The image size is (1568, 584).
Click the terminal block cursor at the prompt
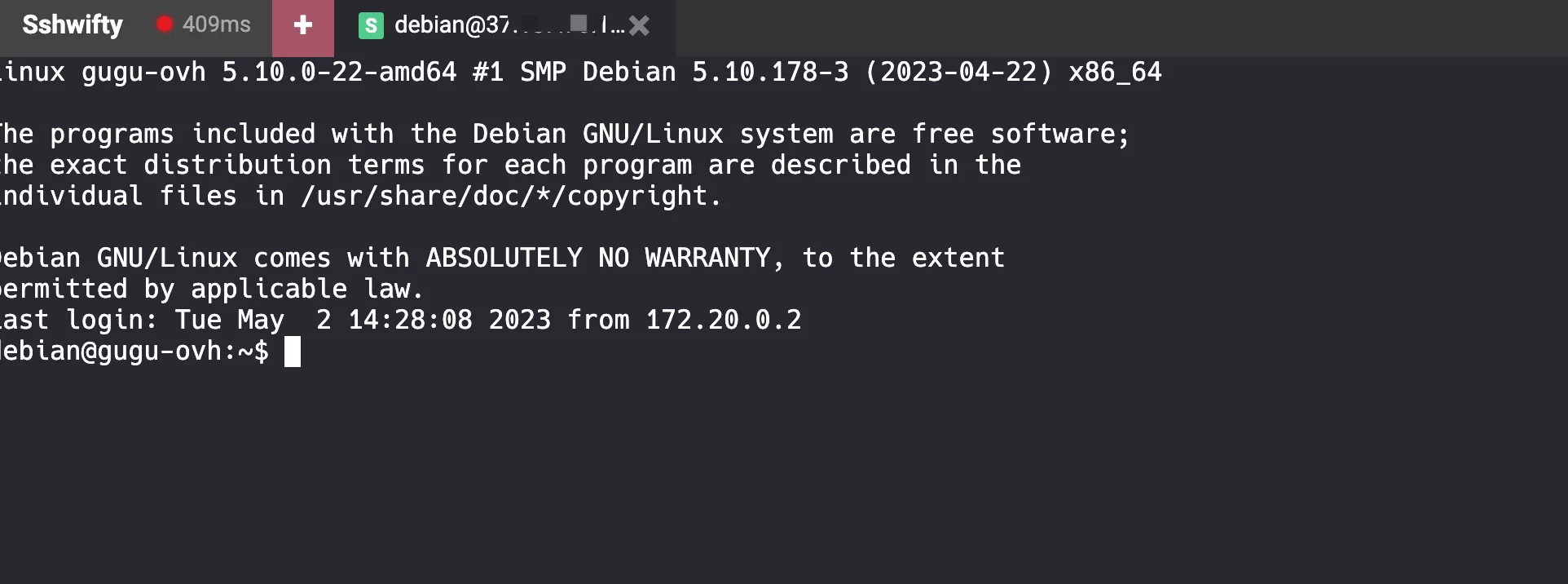[293, 352]
